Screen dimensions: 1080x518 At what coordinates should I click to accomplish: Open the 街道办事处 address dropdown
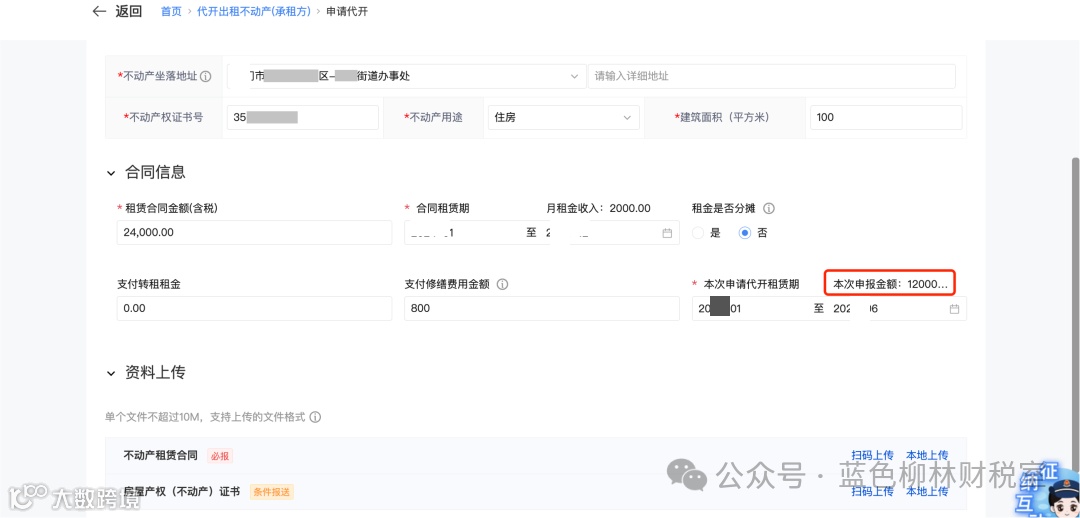tap(406, 76)
